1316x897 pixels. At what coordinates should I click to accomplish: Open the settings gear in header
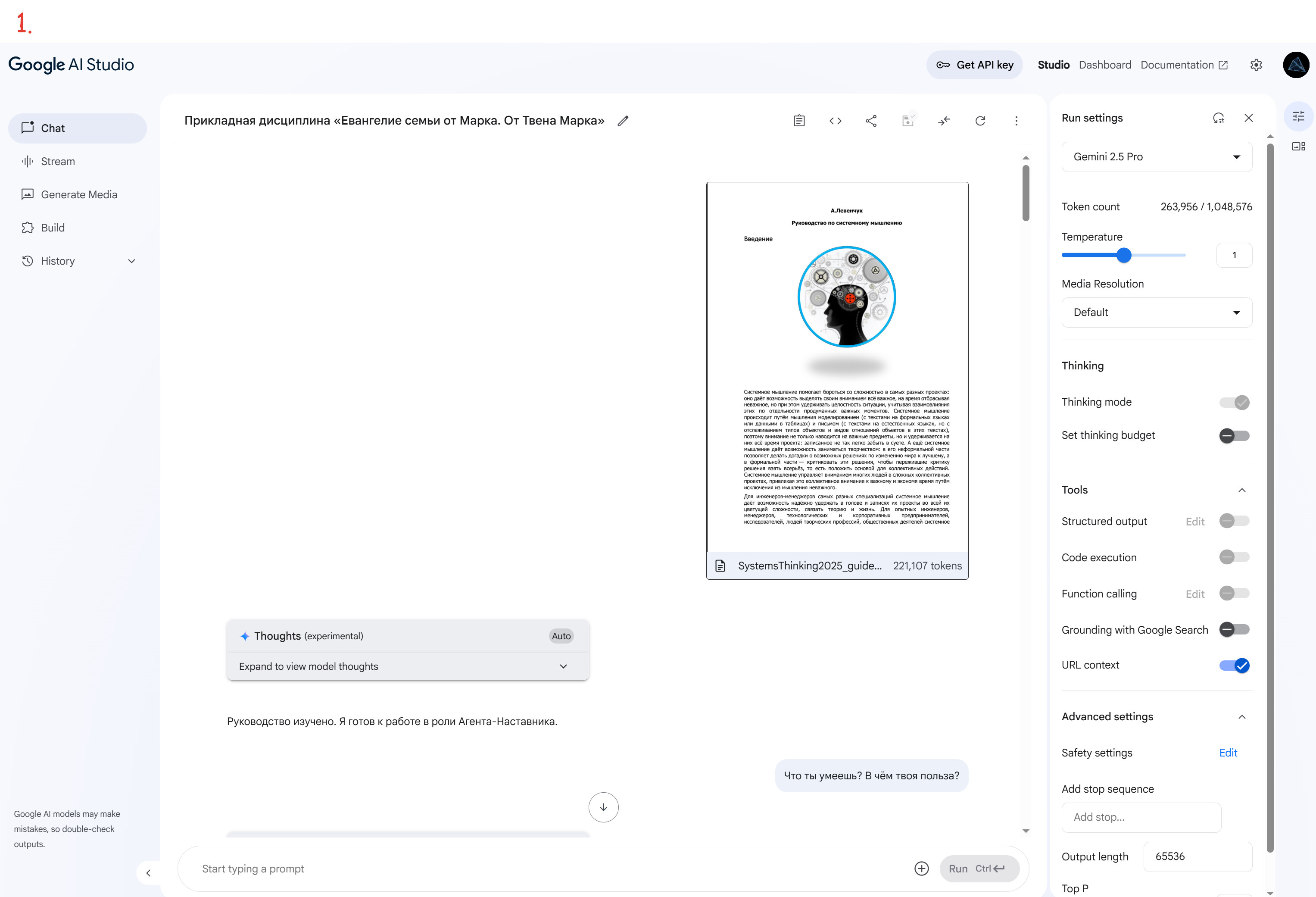coord(1256,65)
